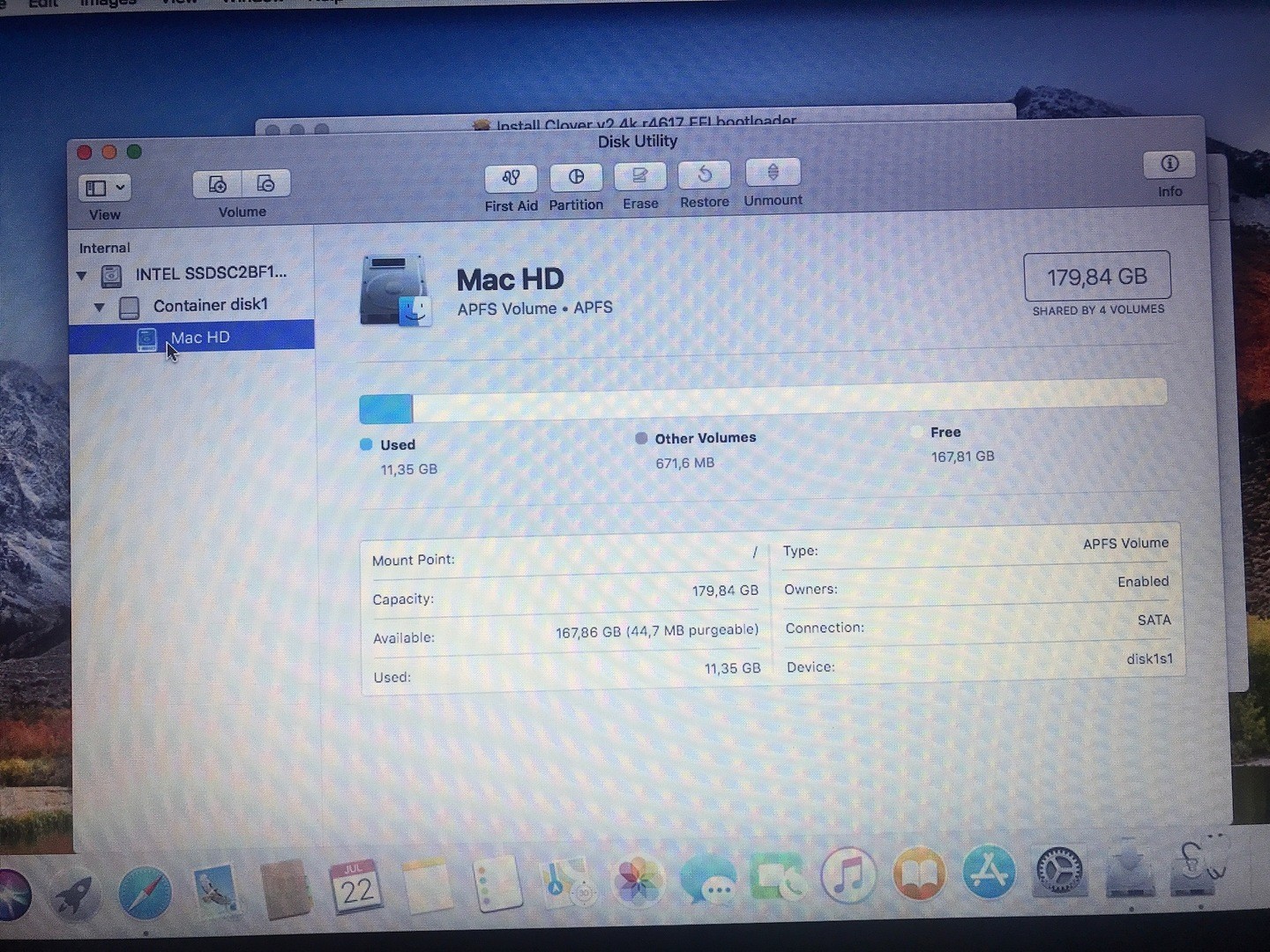Open Messages from the Dock
Image resolution: width=1270 pixels, height=952 pixels.
[708, 878]
